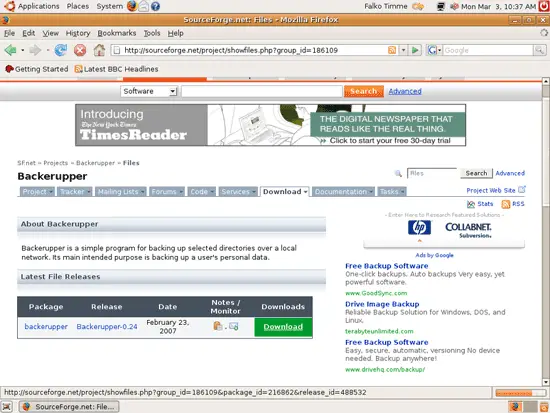Click the network monitor tray icon
The width and height of the screenshot is (550, 413).
(x=441, y=6)
